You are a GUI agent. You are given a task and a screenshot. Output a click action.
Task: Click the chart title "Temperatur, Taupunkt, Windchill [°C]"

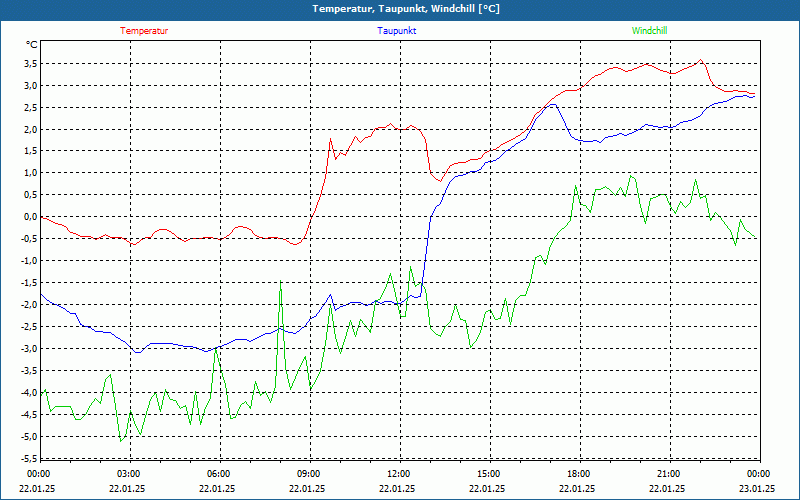click(x=406, y=9)
